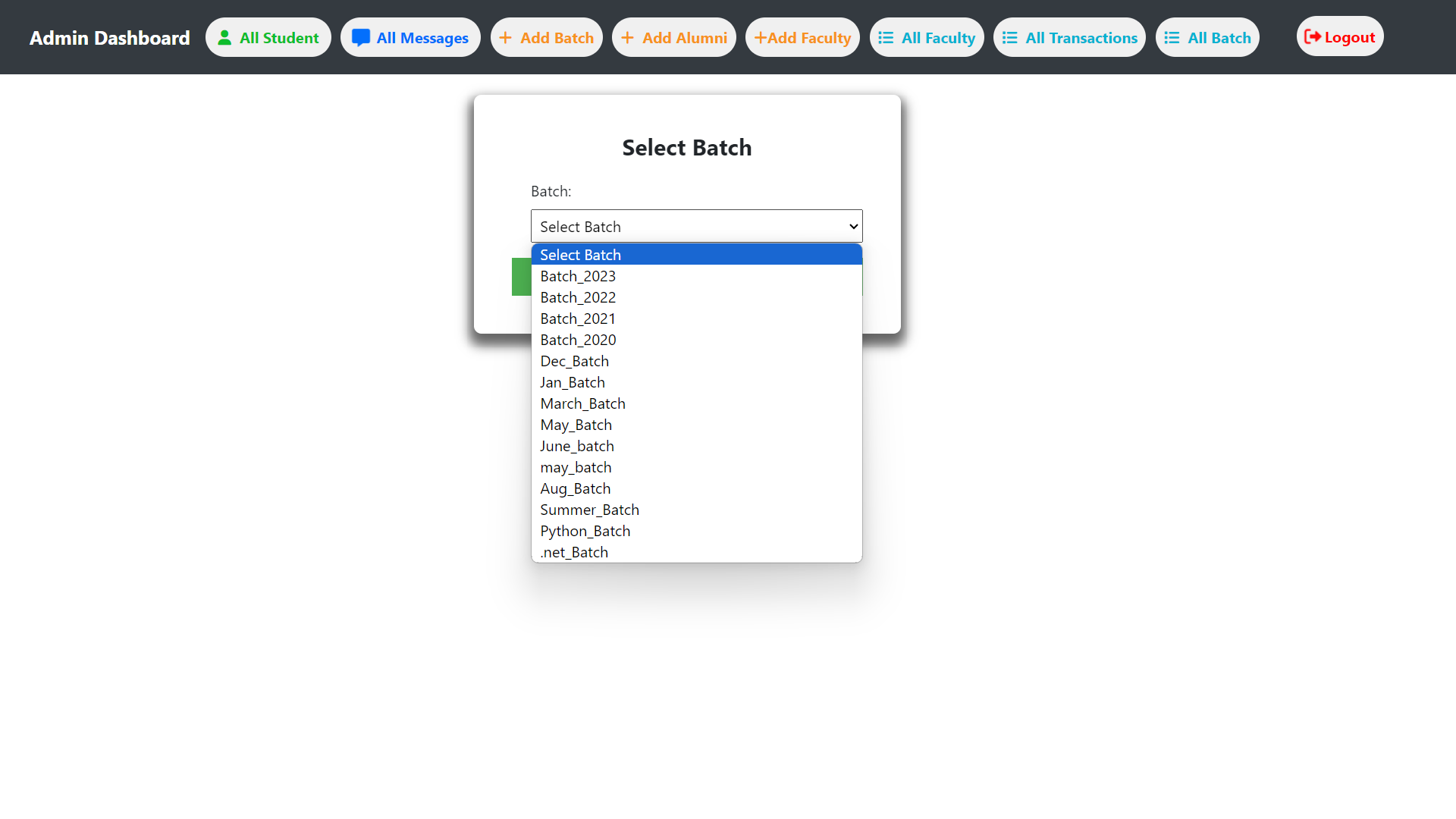Open the Select Batch dropdown
The image size is (1456, 819).
tap(695, 226)
